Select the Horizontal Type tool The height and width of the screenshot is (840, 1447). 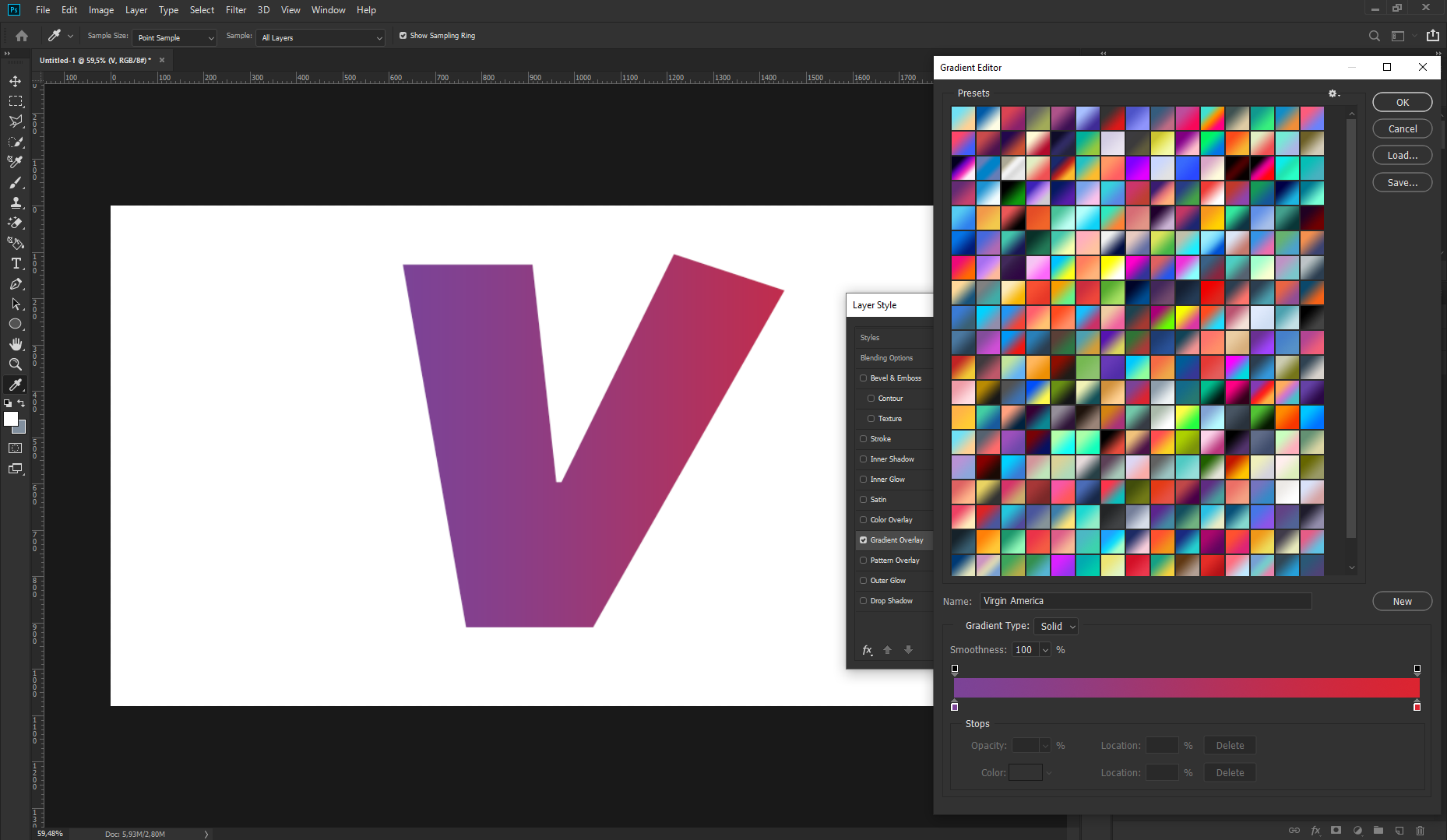pyautogui.click(x=16, y=263)
